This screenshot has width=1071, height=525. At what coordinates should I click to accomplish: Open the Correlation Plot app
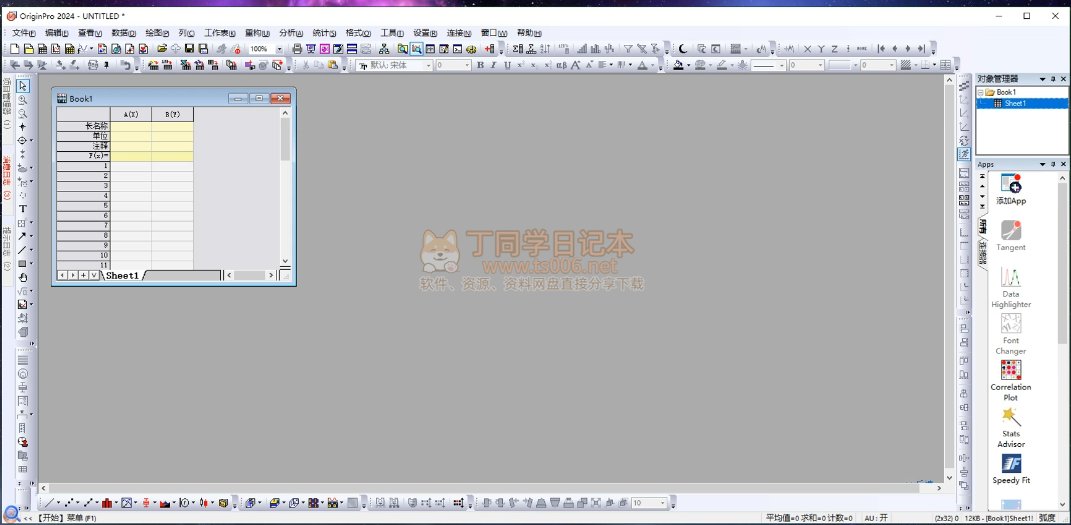click(x=1010, y=371)
